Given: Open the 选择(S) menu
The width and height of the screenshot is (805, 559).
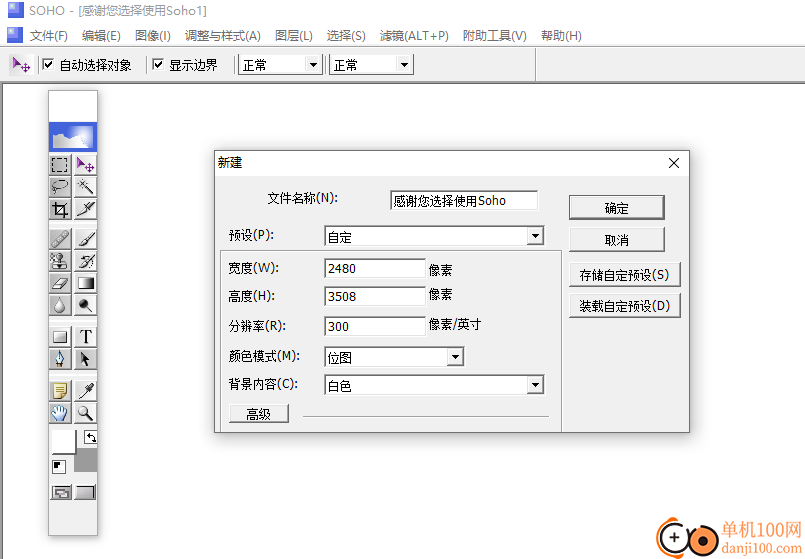Looking at the screenshot, I should 346,35.
